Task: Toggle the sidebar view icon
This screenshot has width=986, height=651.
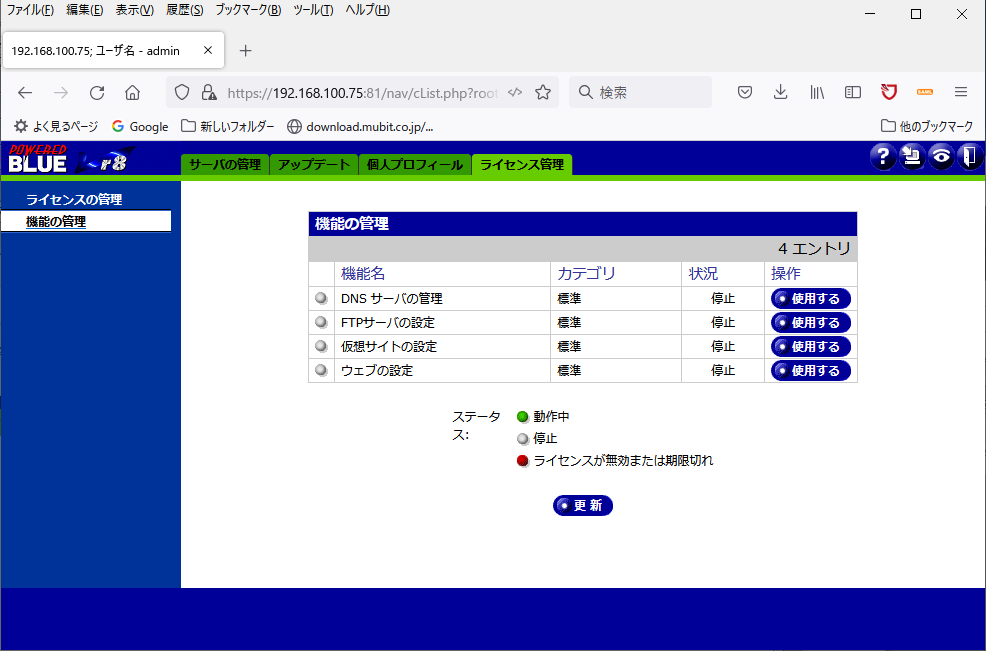Action: pos(853,93)
